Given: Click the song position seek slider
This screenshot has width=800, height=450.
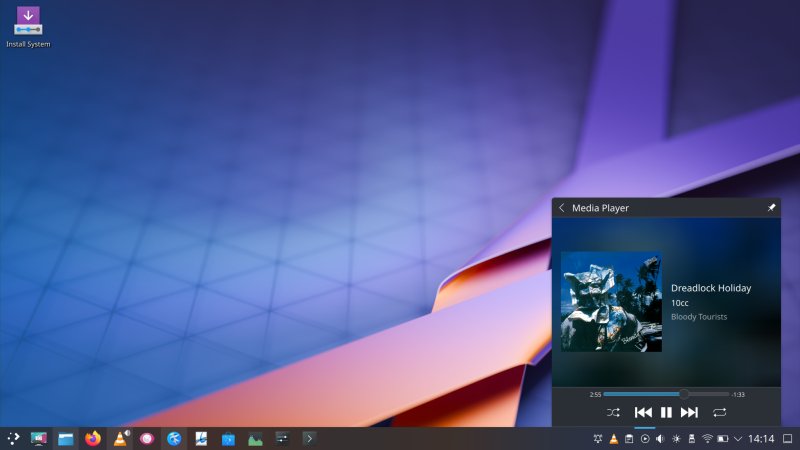Looking at the screenshot, I should point(666,394).
